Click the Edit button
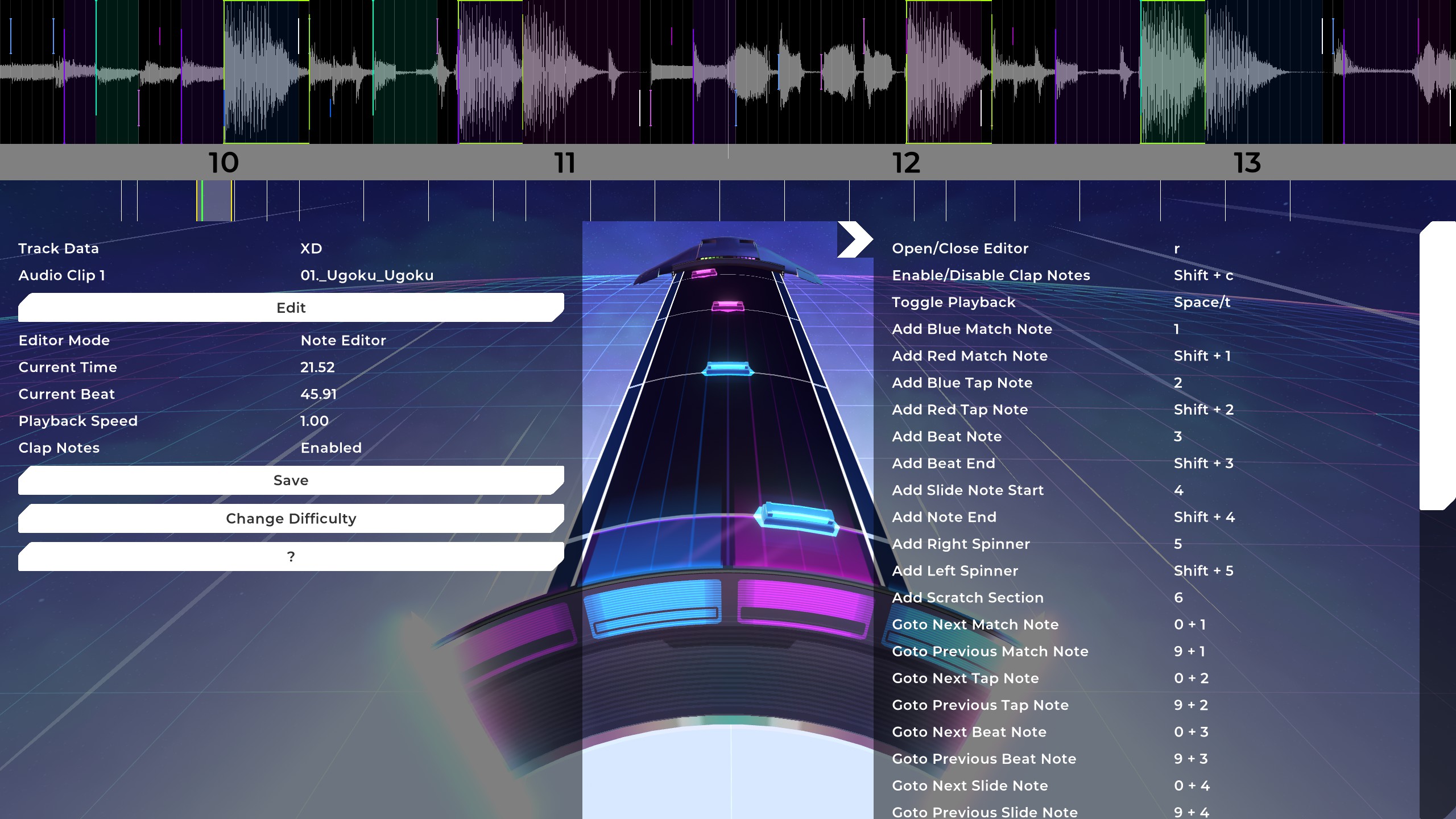1456x819 pixels. click(x=291, y=308)
